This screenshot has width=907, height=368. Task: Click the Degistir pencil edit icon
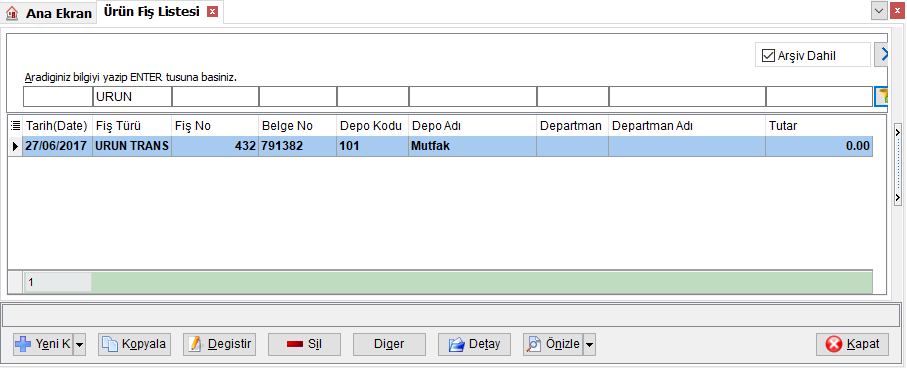195,344
